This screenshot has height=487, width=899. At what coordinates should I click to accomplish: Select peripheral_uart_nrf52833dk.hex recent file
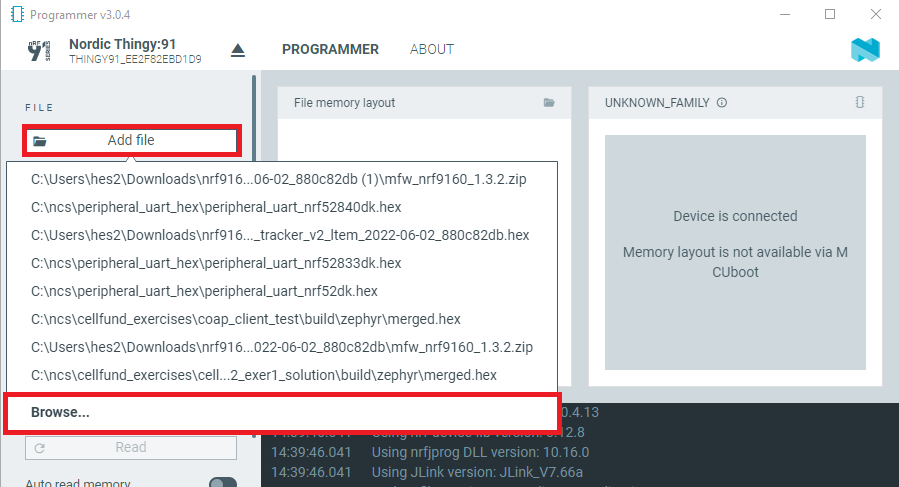point(282,263)
